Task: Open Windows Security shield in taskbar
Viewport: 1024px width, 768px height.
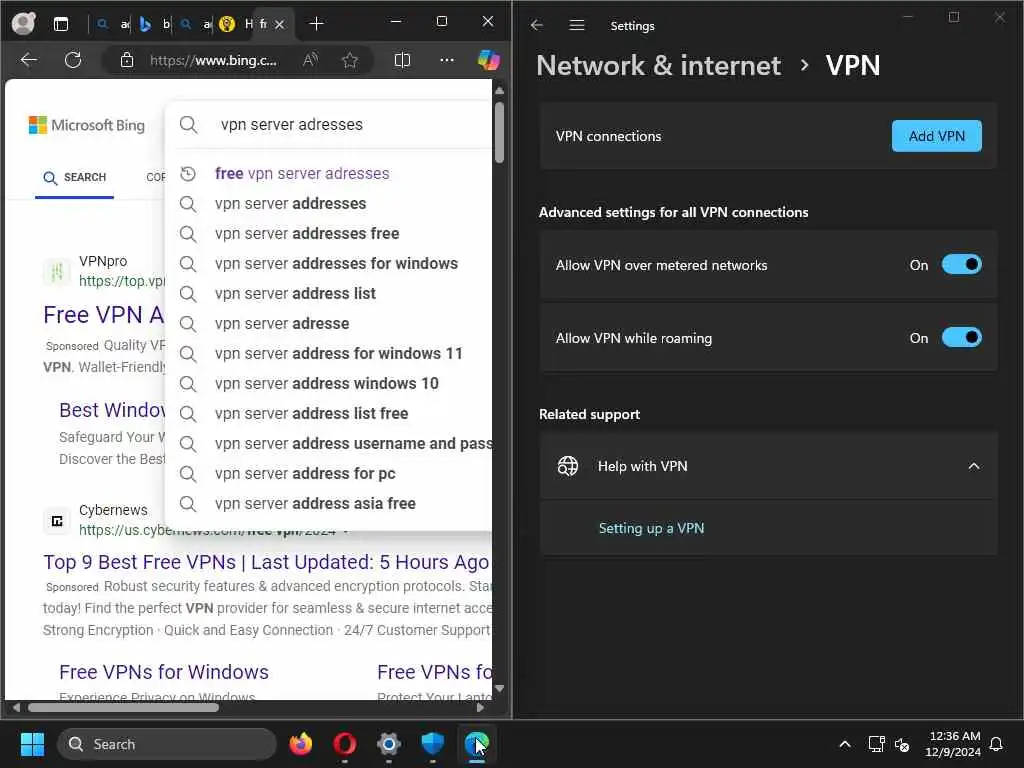Action: [x=432, y=744]
